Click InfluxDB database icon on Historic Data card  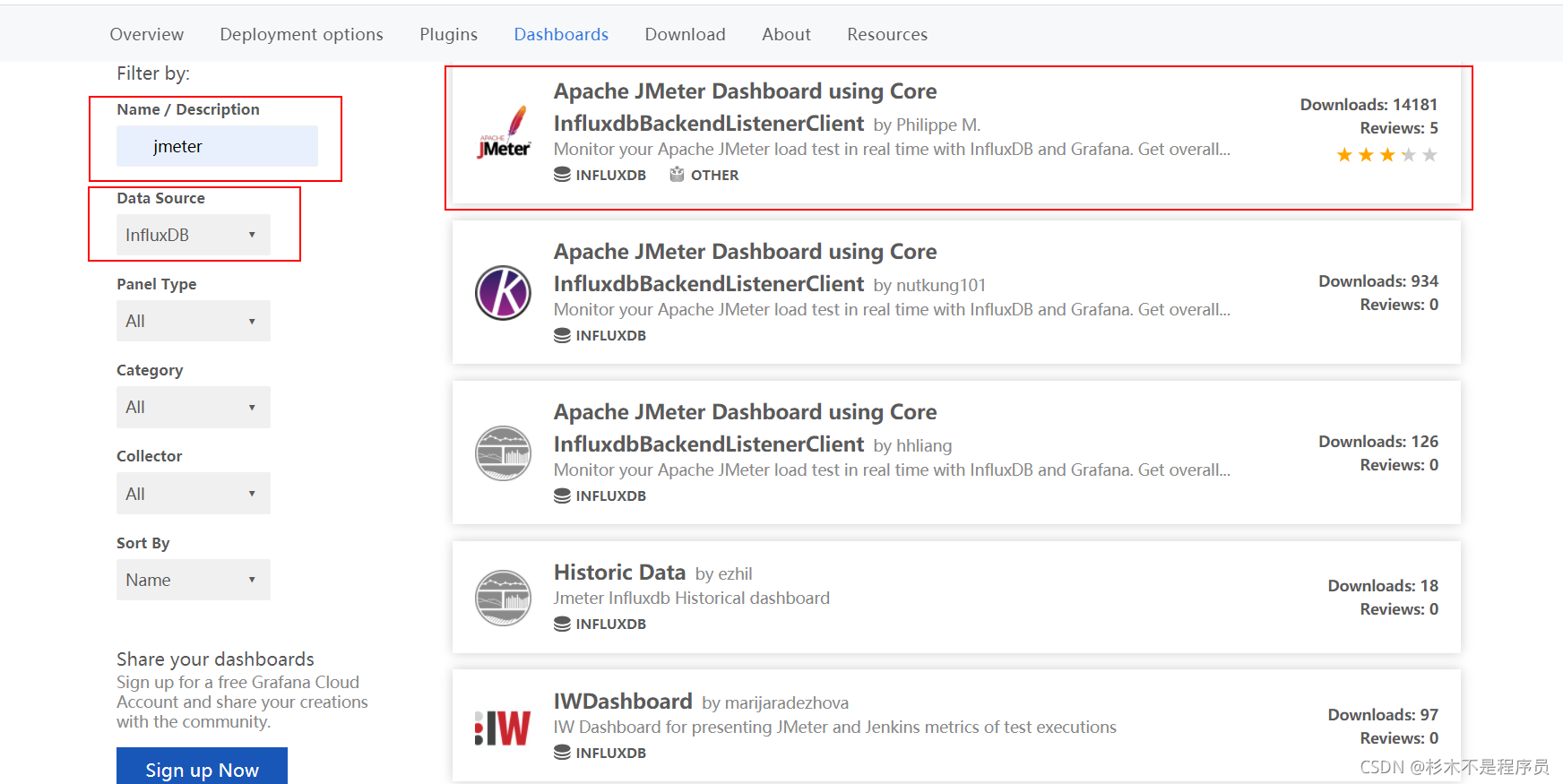click(562, 624)
